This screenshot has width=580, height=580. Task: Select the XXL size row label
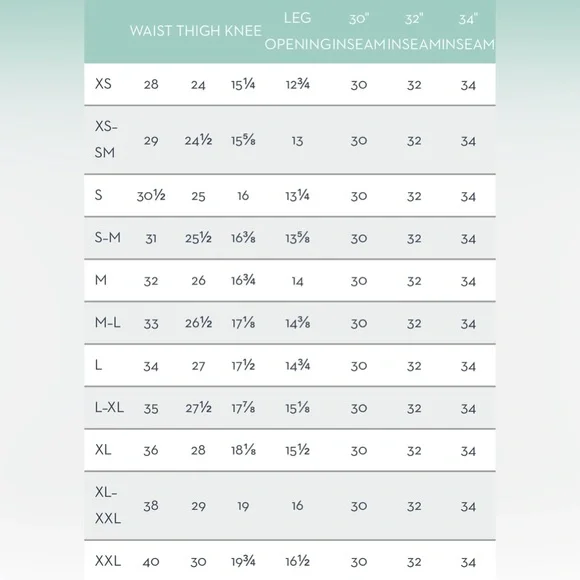click(x=108, y=561)
